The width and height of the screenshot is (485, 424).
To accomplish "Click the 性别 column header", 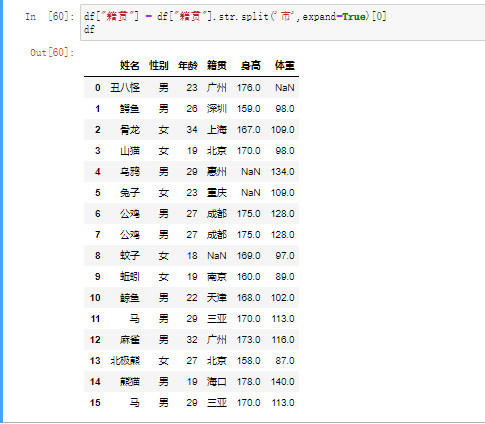I will point(159,65).
